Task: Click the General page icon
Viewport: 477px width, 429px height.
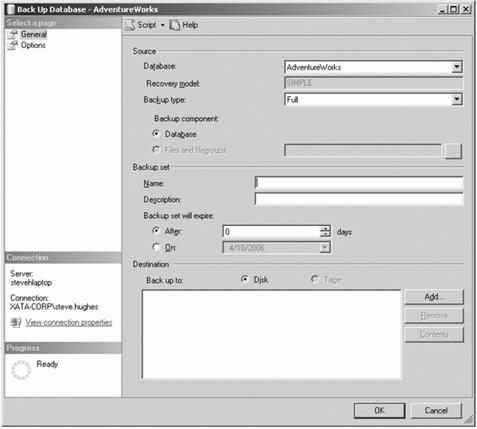Action: tap(12, 34)
